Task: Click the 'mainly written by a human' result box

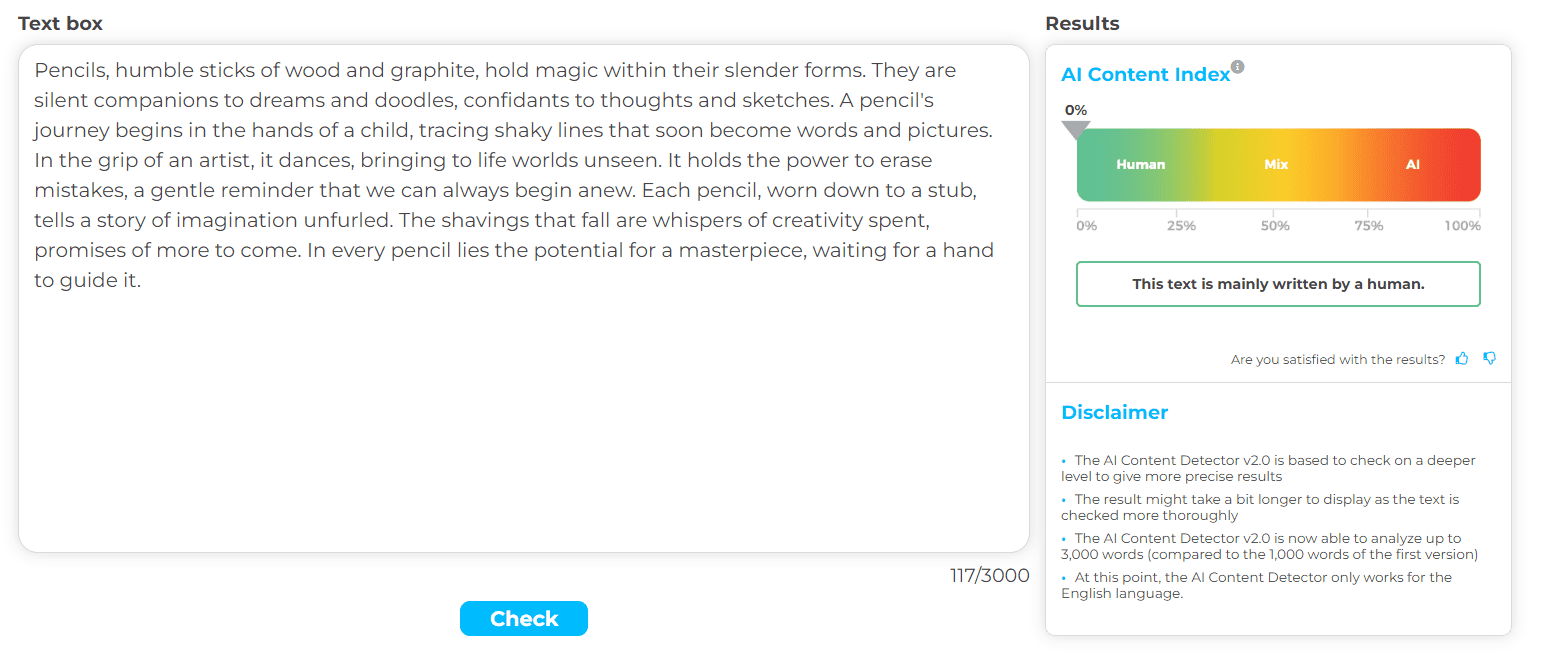Action: tap(1278, 284)
